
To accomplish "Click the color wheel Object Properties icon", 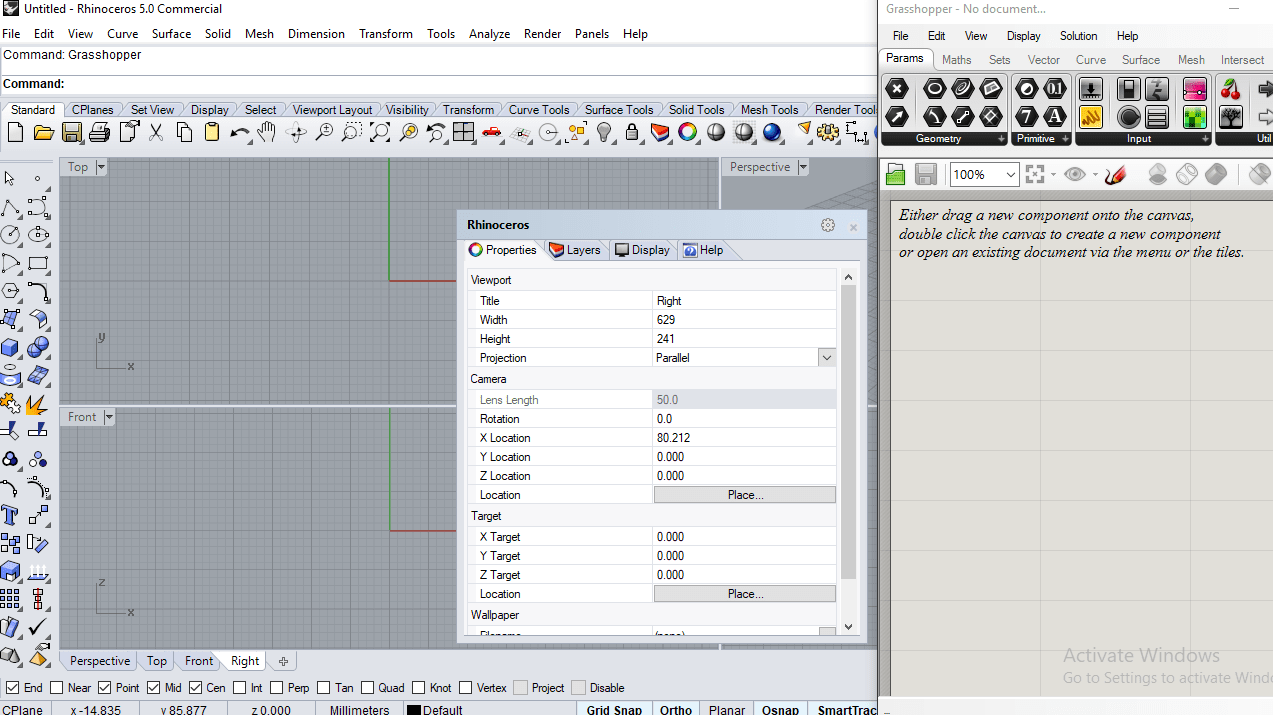I will click(x=688, y=132).
